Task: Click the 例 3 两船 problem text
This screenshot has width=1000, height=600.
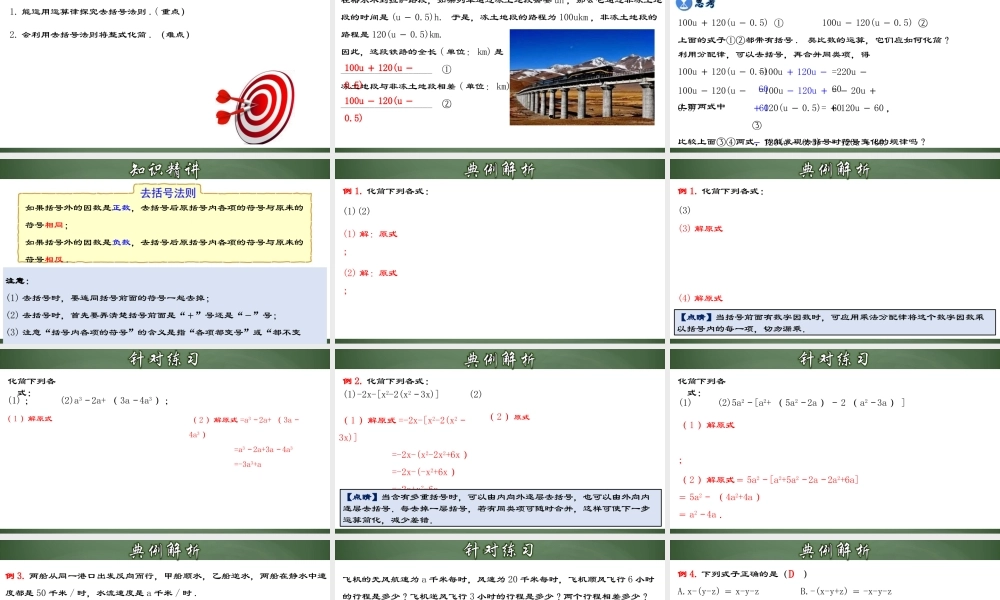Action: (x=166, y=583)
